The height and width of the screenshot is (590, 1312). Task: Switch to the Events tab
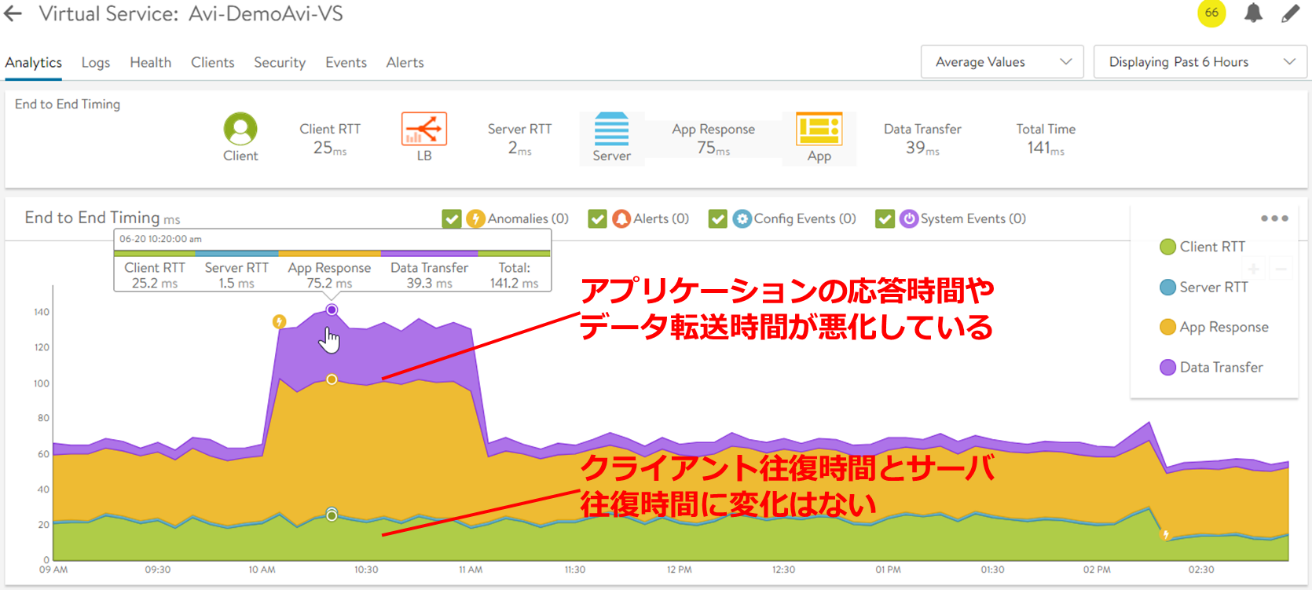click(346, 62)
